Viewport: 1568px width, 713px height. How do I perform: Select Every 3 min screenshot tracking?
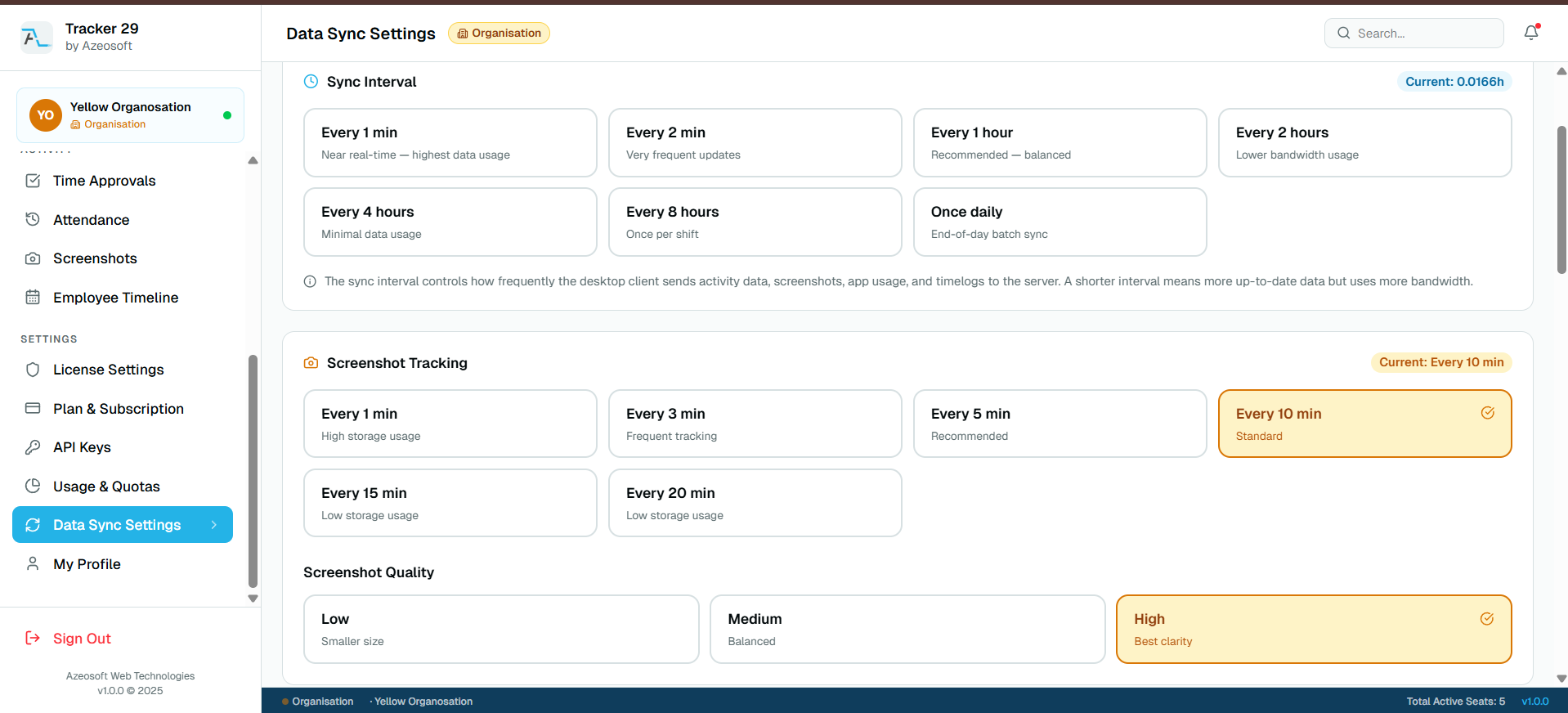coord(755,424)
